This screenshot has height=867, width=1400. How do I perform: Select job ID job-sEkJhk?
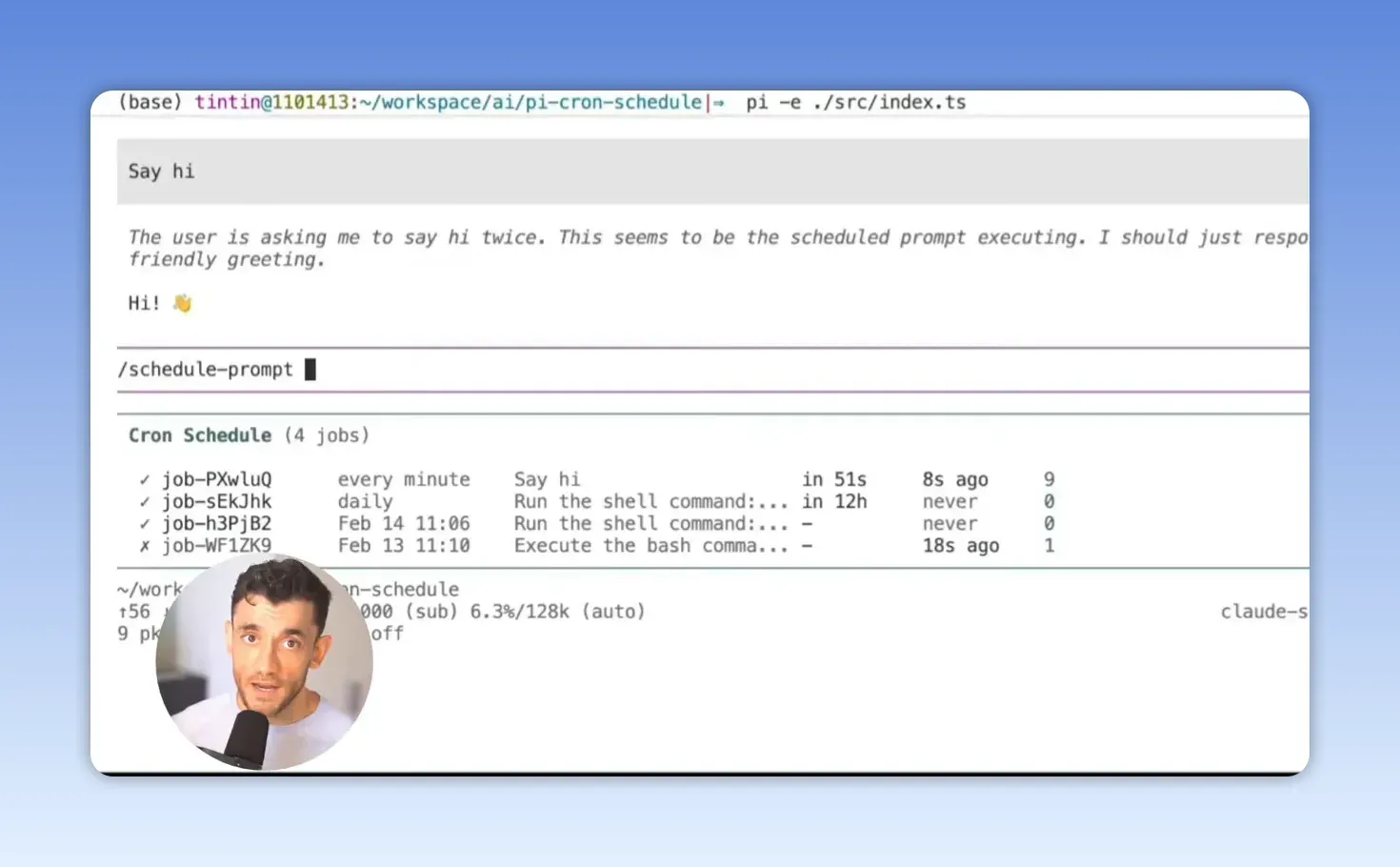click(x=217, y=501)
